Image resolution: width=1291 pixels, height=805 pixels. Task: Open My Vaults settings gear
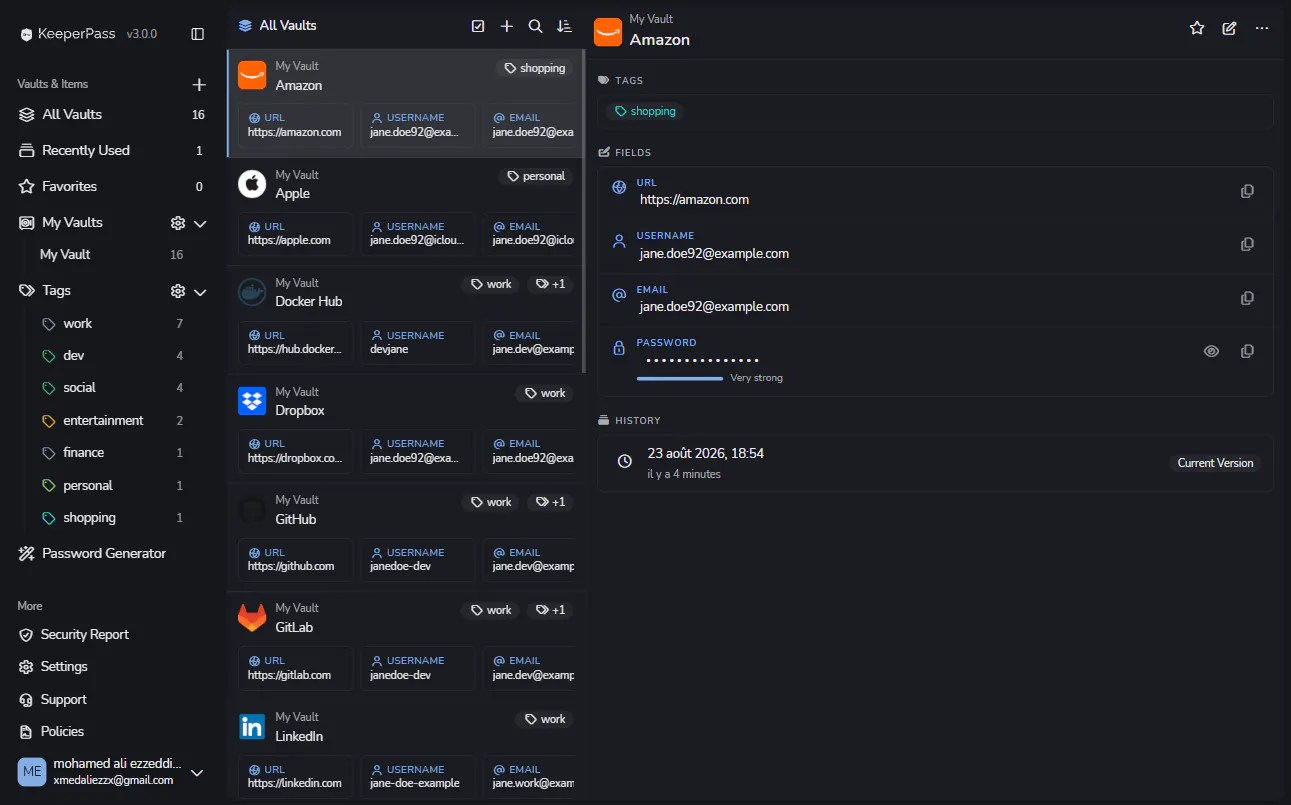point(178,223)
